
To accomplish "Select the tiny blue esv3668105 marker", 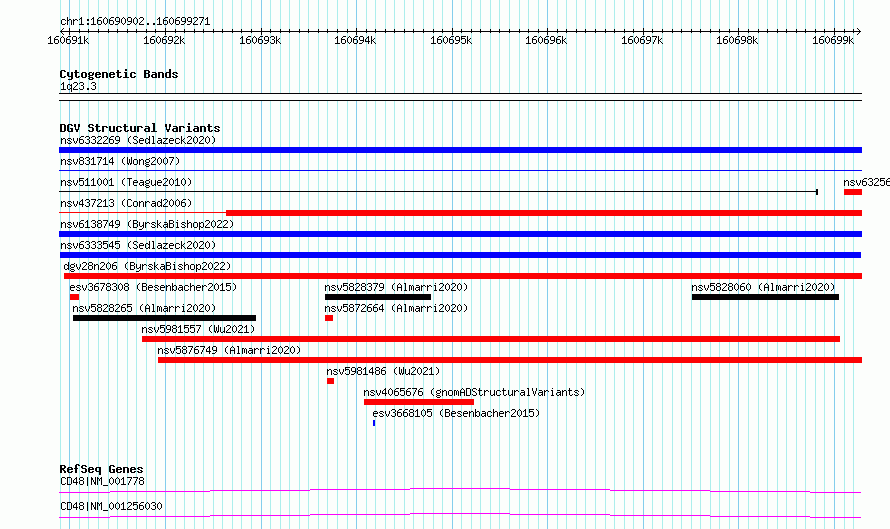I will coord(374,423).
